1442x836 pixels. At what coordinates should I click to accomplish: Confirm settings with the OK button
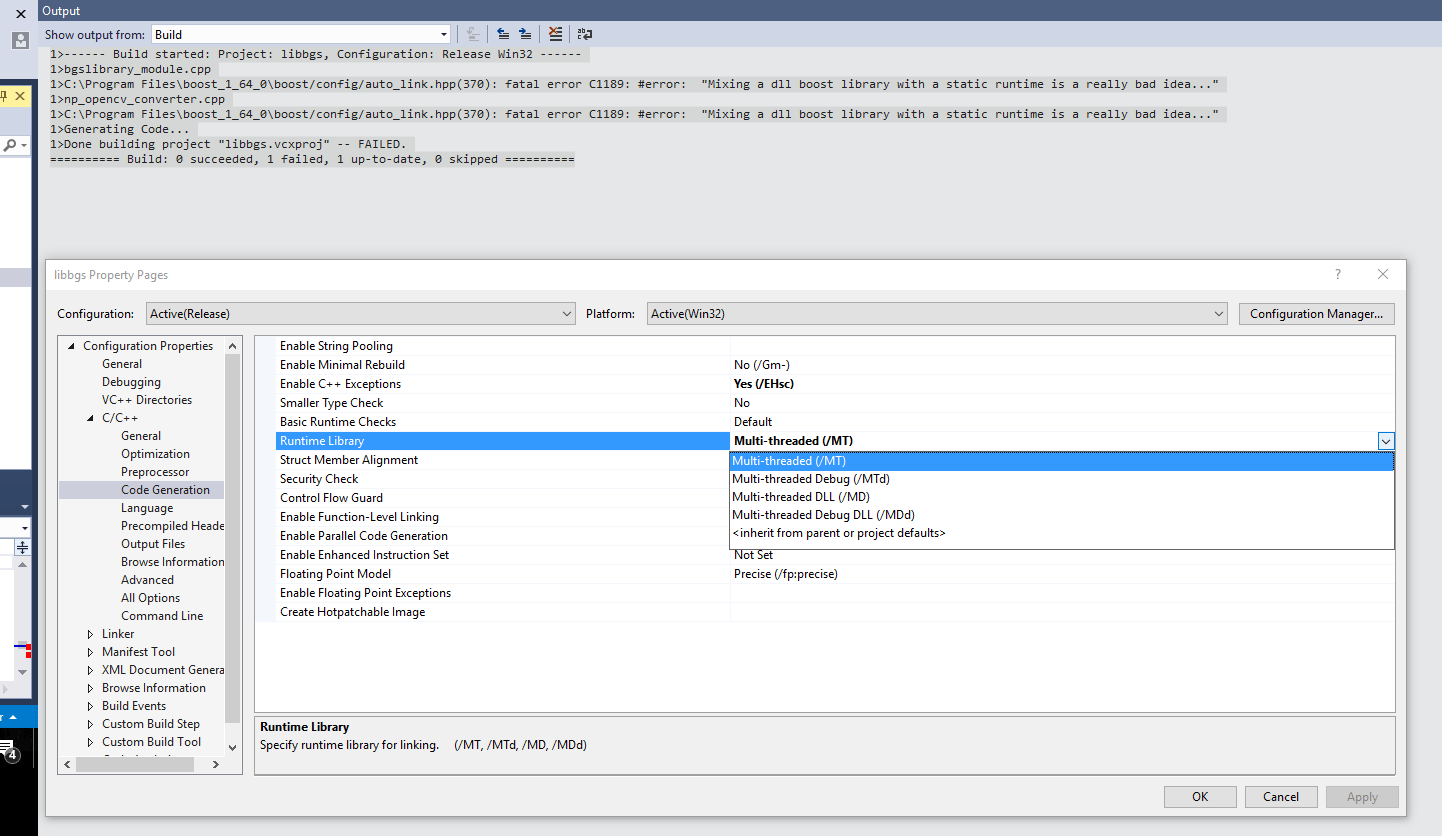pyautogui.click(x=1200, y=796)
